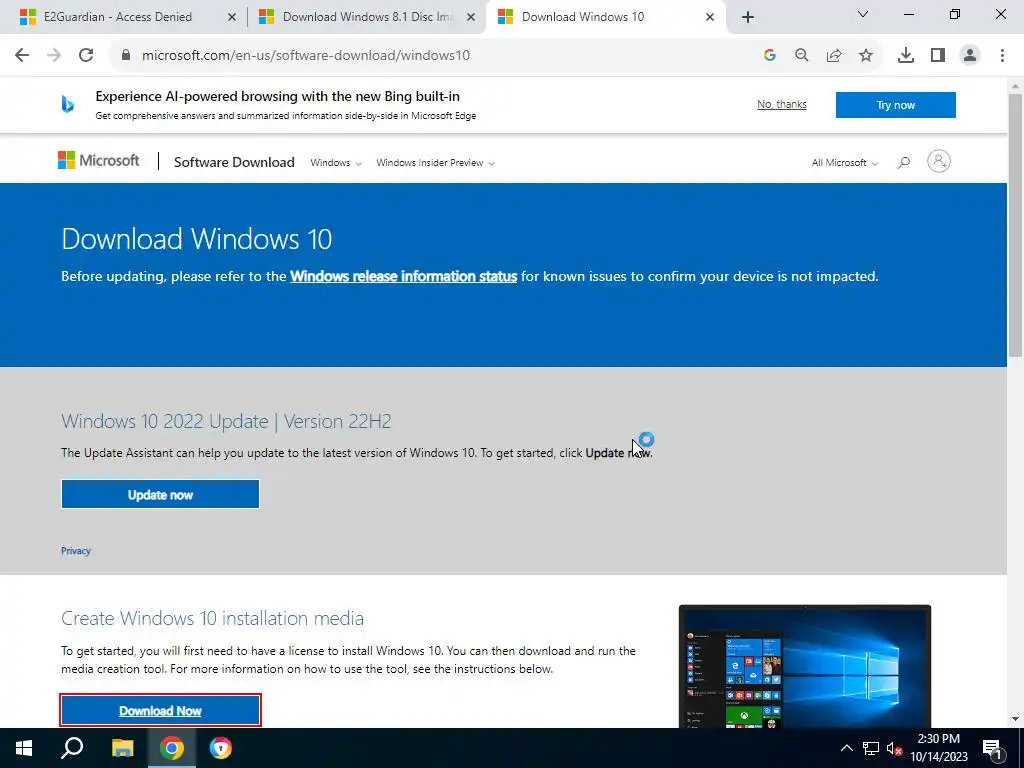The width and height of the screenshot is (1024, 768).
Task: Select the Download Windows 10 tab
Action: (x=604, y=17)
